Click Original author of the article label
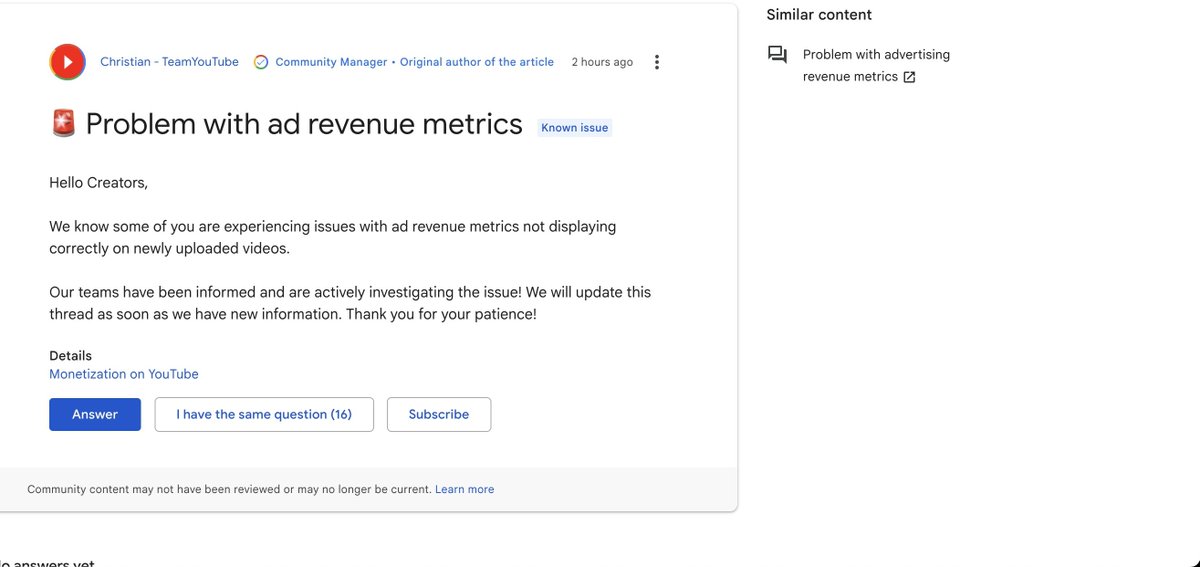Image resolution: width=1200 pixels, height=567 pixels. (x=477, y=62)
